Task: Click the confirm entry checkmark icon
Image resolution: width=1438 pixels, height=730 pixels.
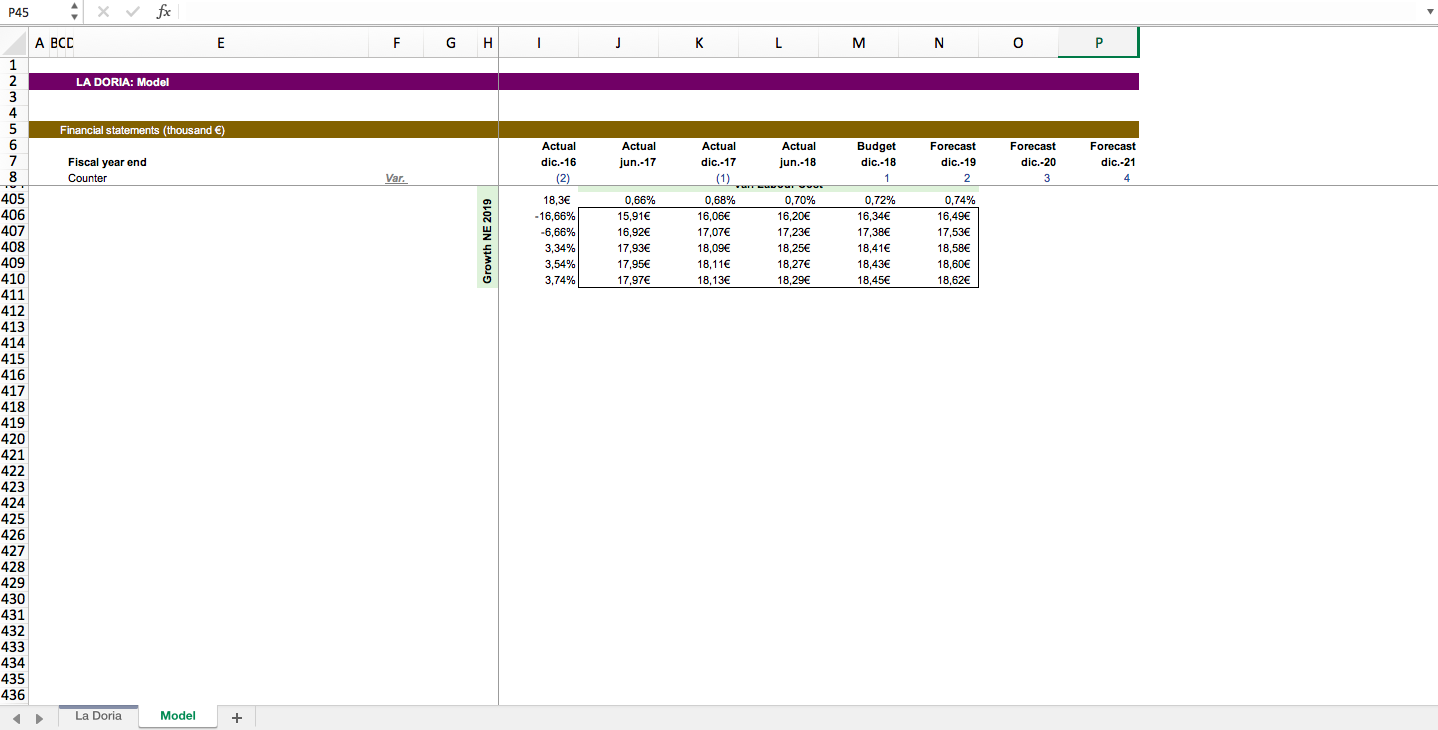Action: point(133,11)
